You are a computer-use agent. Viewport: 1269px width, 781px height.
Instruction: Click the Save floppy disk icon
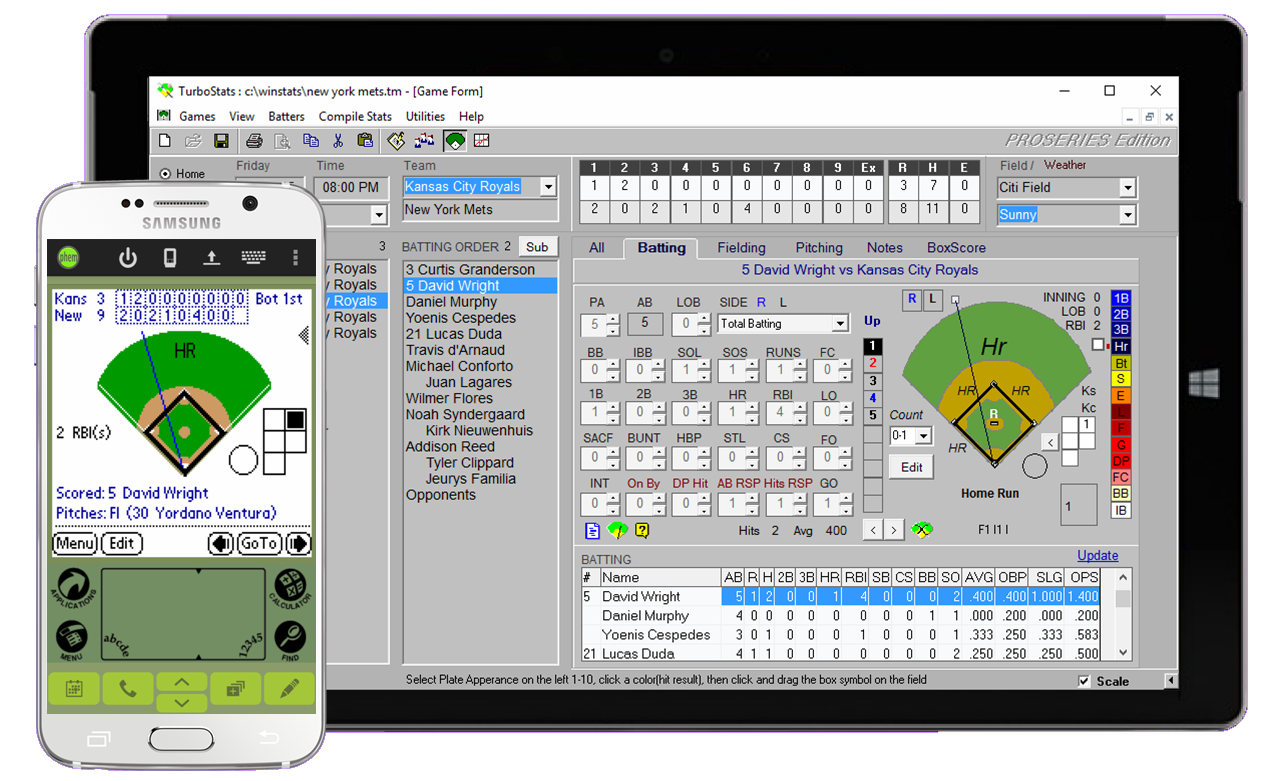(221, 141)
